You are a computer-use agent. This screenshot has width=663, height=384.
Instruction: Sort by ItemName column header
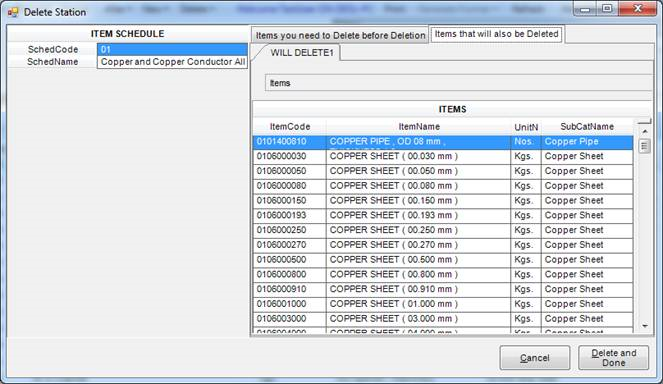click(419, 126)
